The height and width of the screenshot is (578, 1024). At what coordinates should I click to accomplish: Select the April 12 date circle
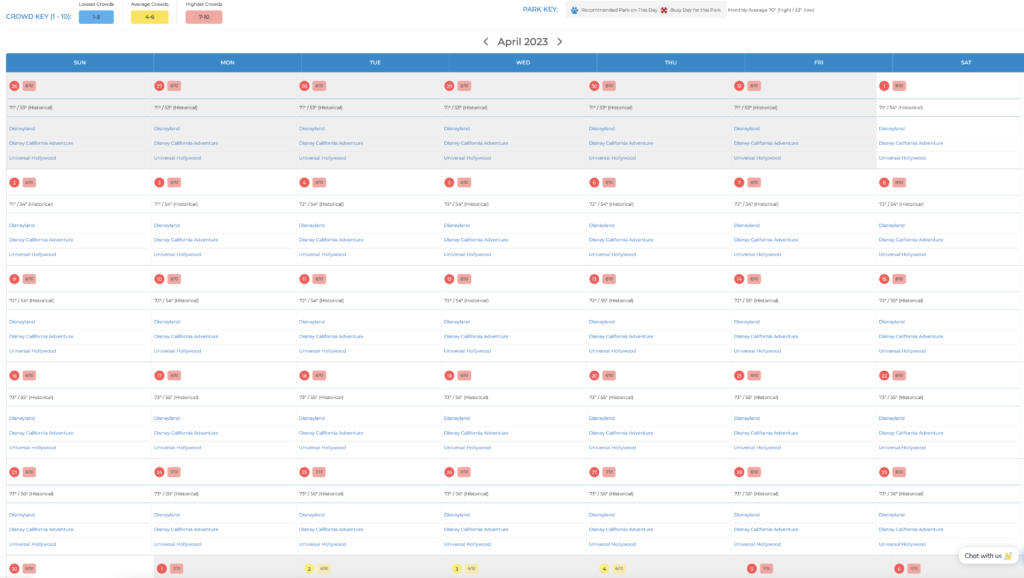tap(449, 280)
